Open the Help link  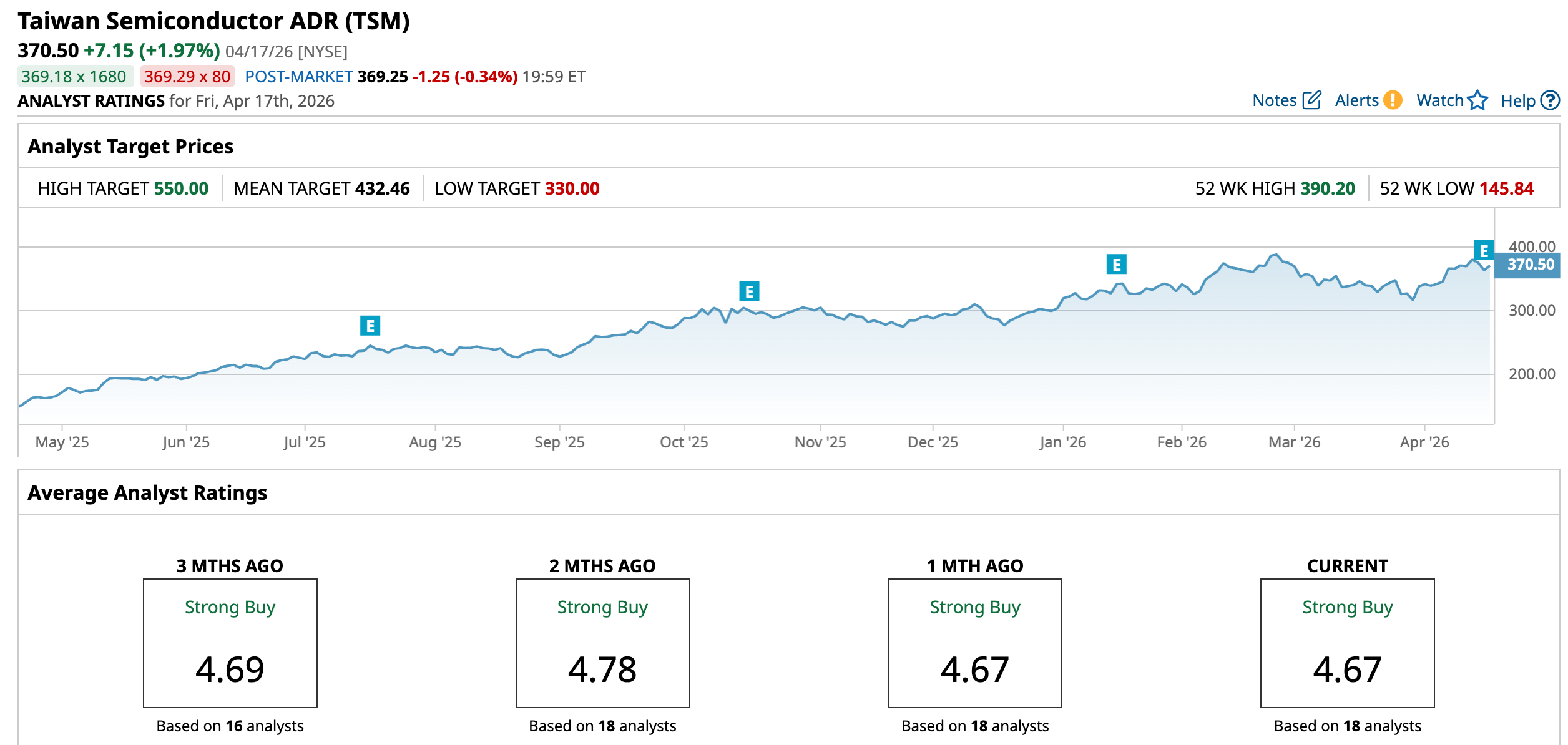tap(1517, 101)
